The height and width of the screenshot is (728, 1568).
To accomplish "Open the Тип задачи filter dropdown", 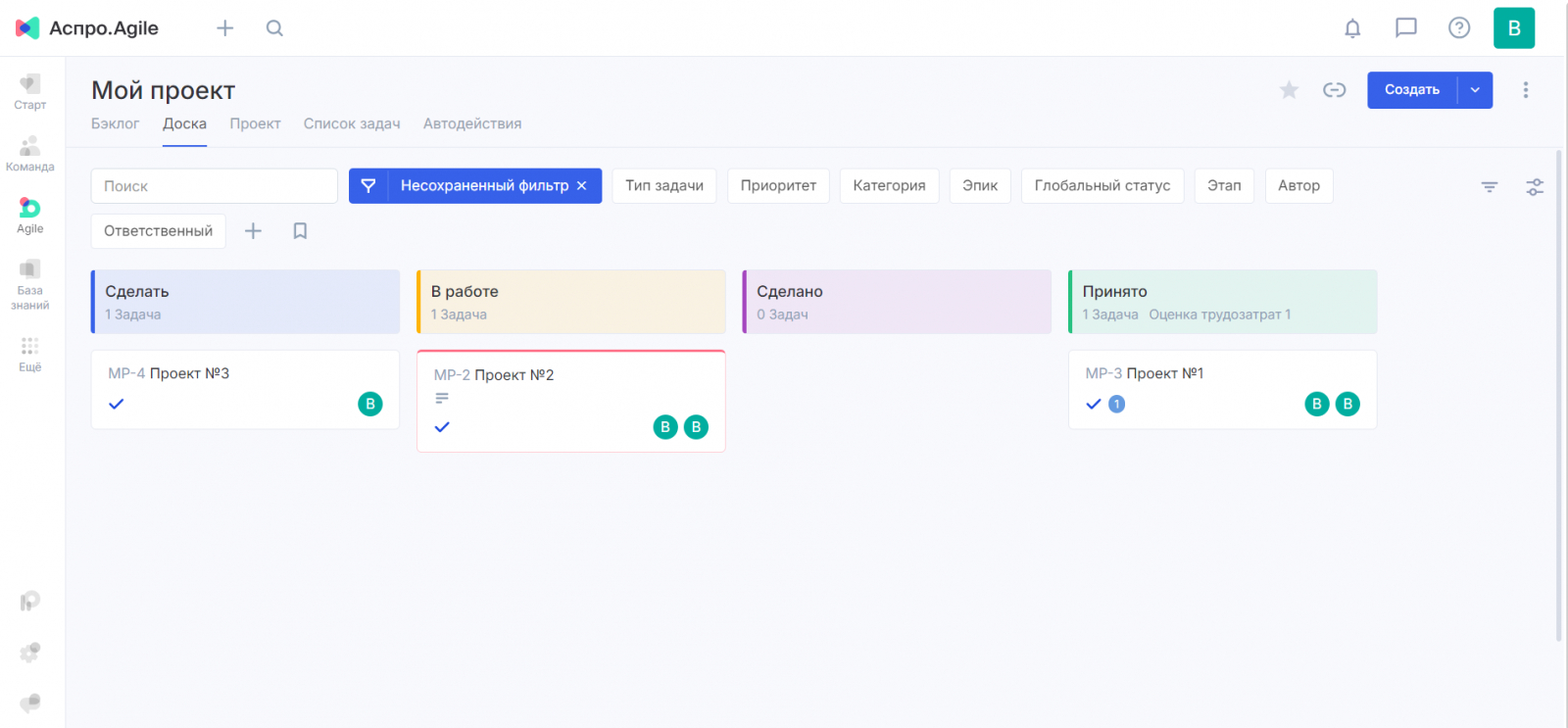I will [x=664, y=186].
